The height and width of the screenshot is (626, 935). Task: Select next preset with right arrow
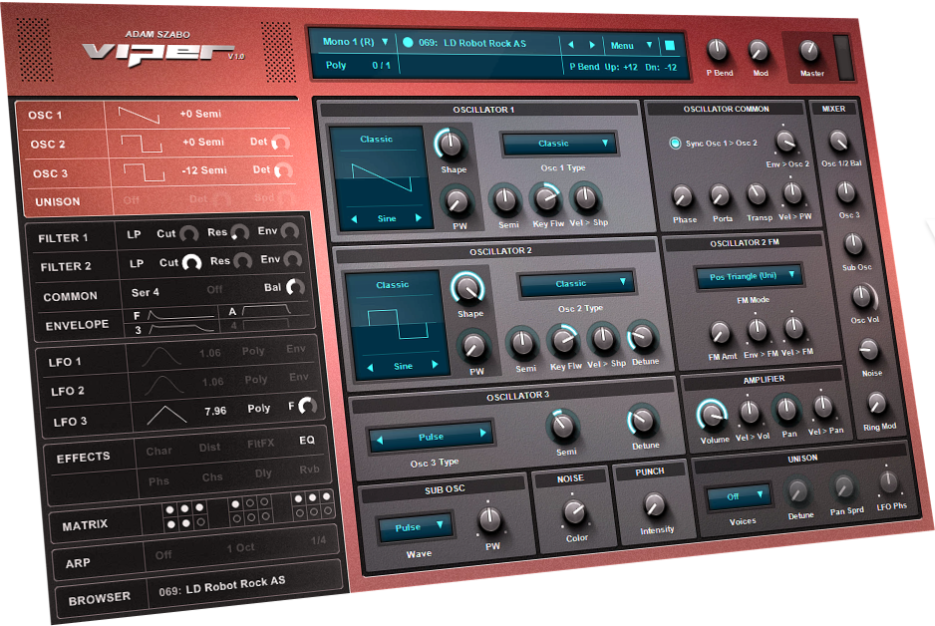click(x=592, y=45)
